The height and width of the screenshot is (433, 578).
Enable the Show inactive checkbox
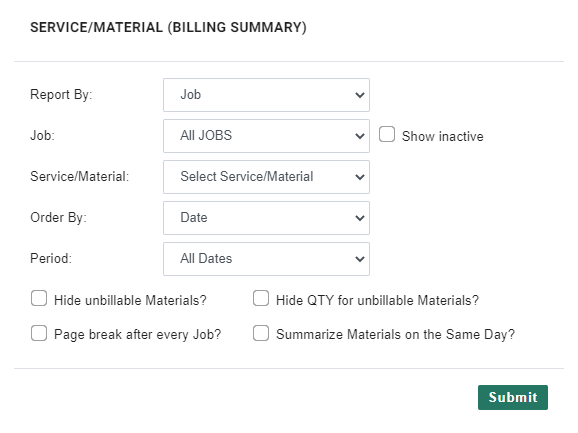point(387,134)
